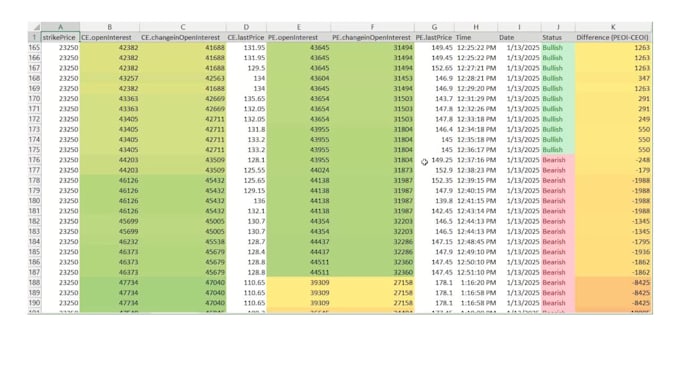Viewport: 680px width, 383px height.
Task: Select column E header
Action: [298, 27]
